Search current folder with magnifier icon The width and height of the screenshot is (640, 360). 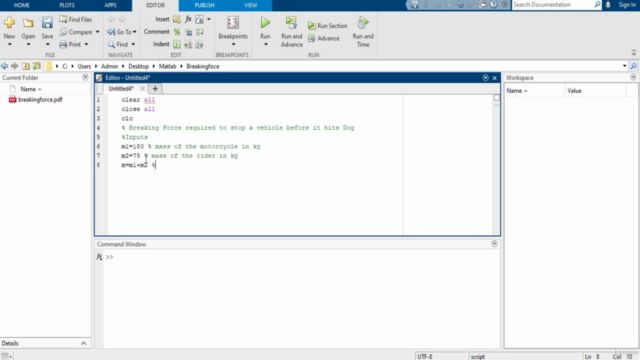tap(633, 66)
